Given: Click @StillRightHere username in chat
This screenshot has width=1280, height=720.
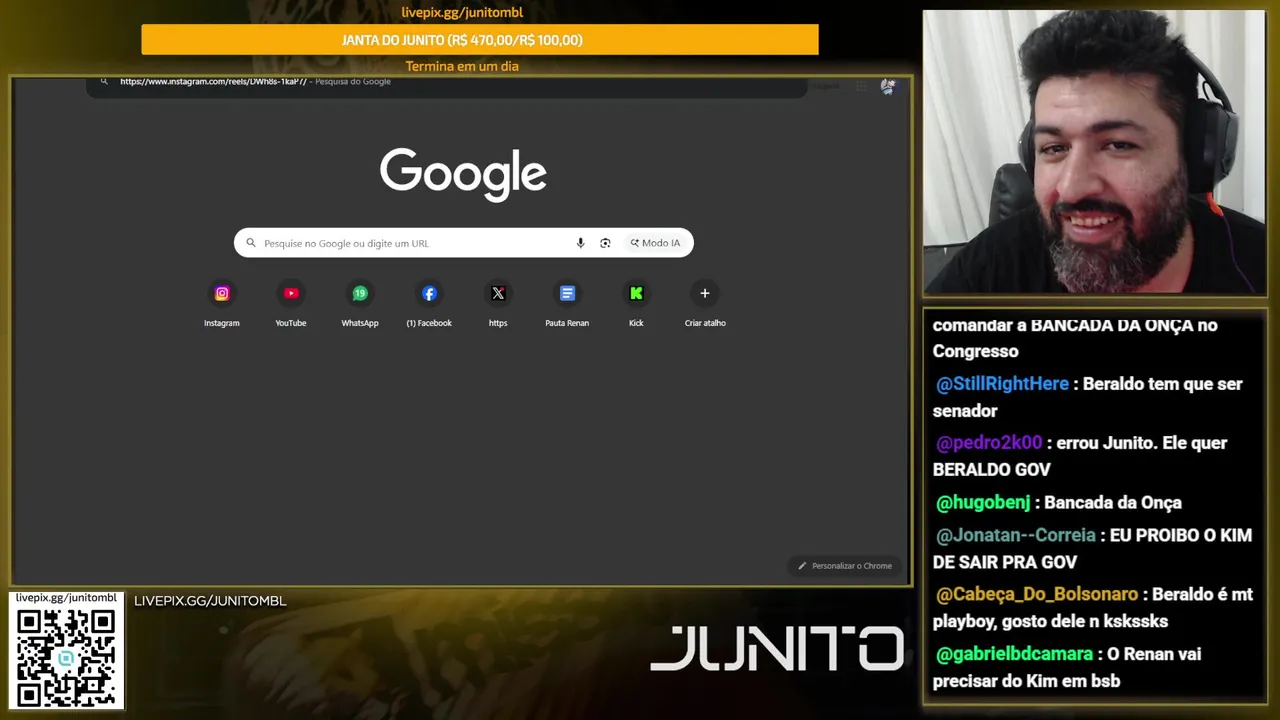Looking at the screenshot, I should coord(1002,384).
